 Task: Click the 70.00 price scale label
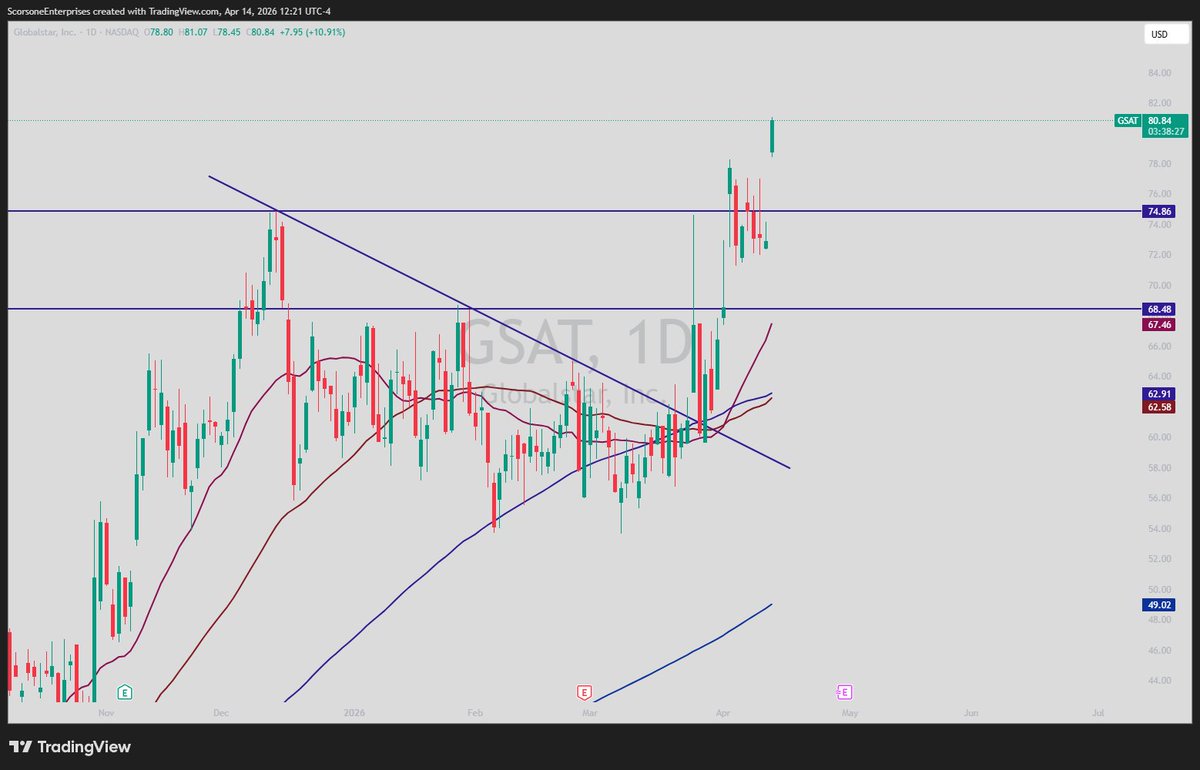pyautogui.click(x=1160, y=286)
